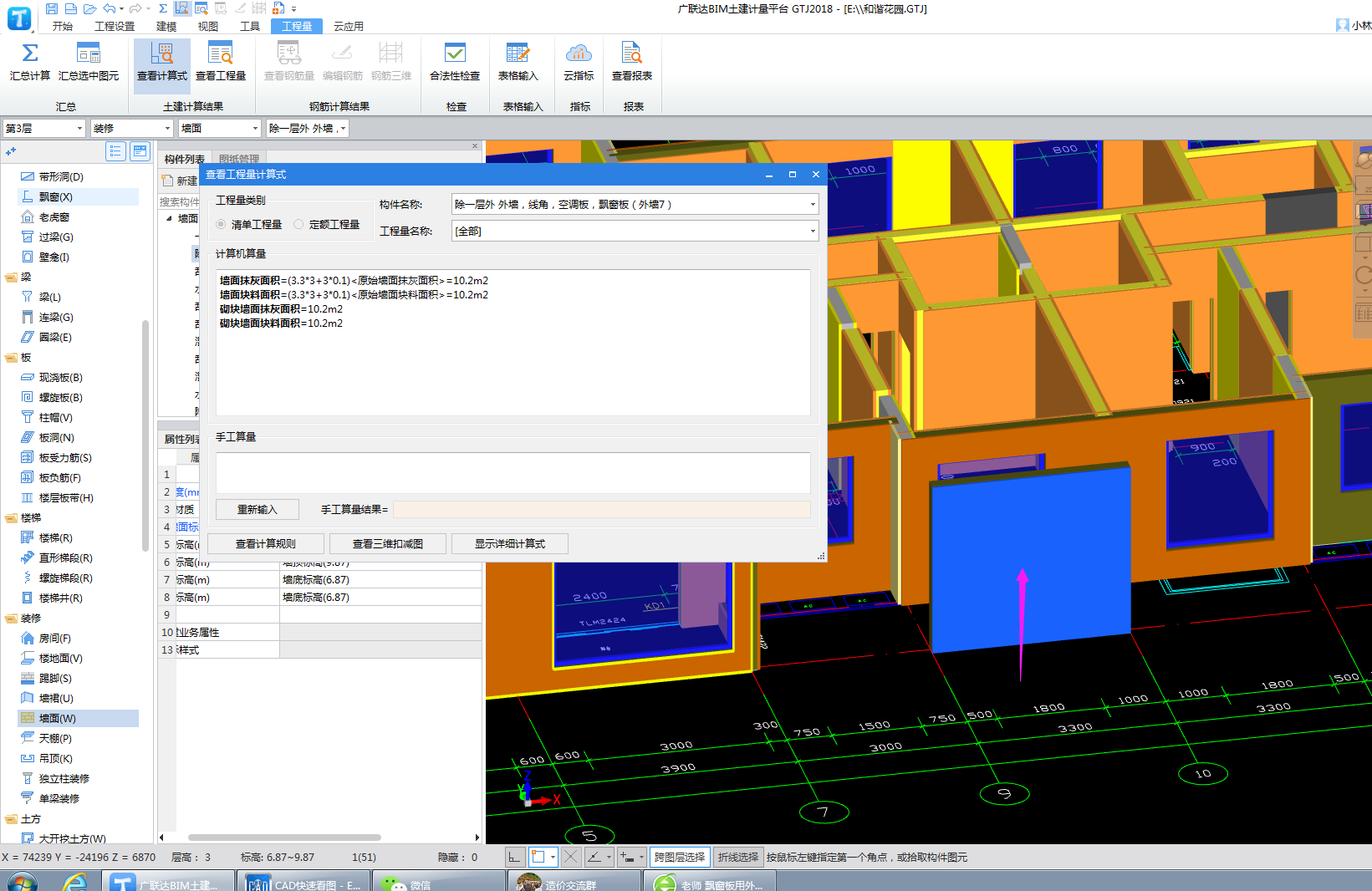1372x891 pixels.
Task: Click undo arrow in quick access toolbar
Action: [110, 8]
